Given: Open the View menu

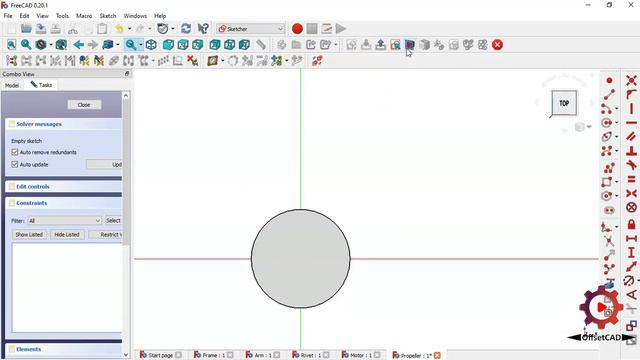Looking at the screenshot, I should [42, 16].
